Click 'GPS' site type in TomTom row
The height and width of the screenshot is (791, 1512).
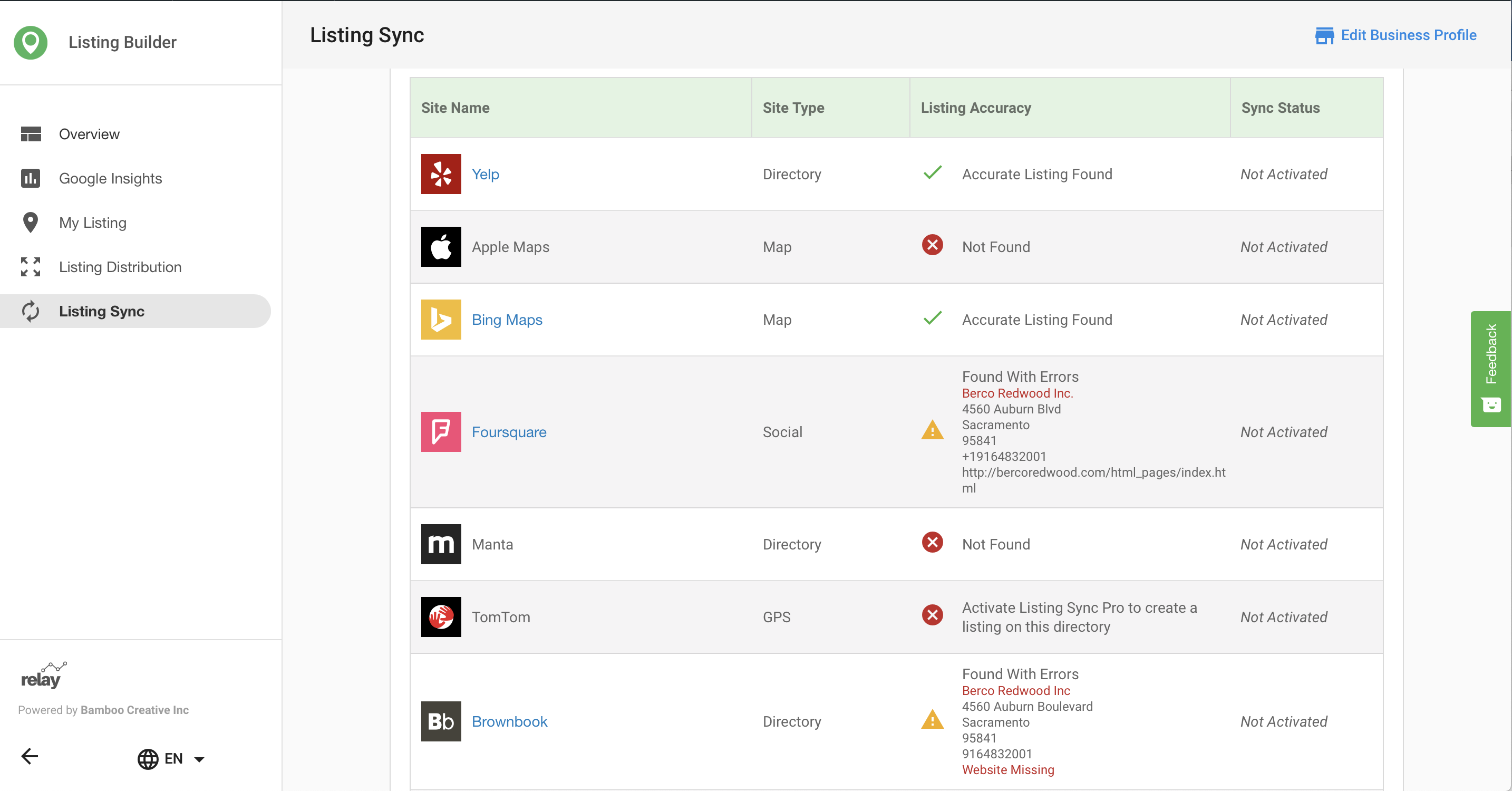[777, 616]
